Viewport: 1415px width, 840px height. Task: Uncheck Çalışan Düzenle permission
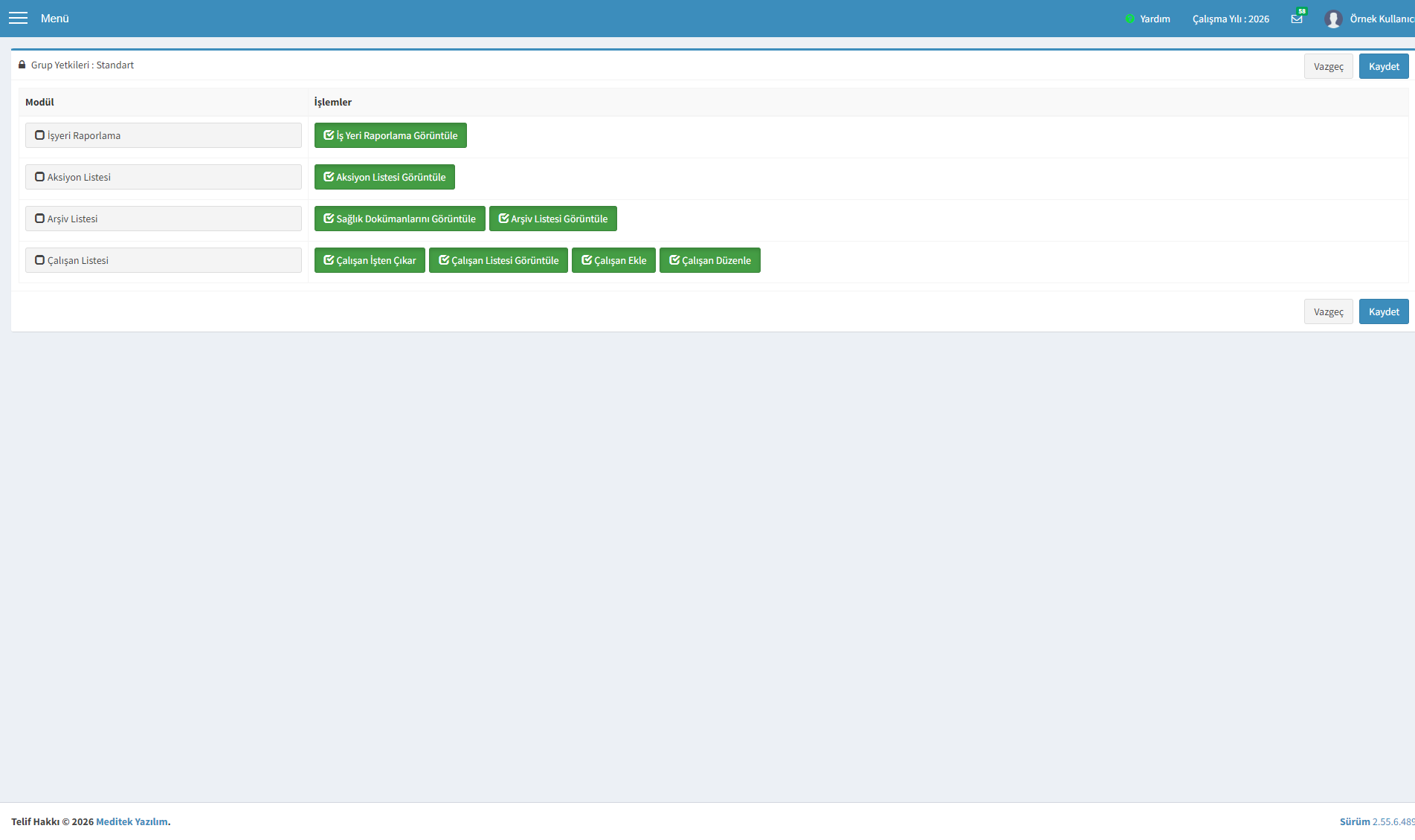pos(709,260)
